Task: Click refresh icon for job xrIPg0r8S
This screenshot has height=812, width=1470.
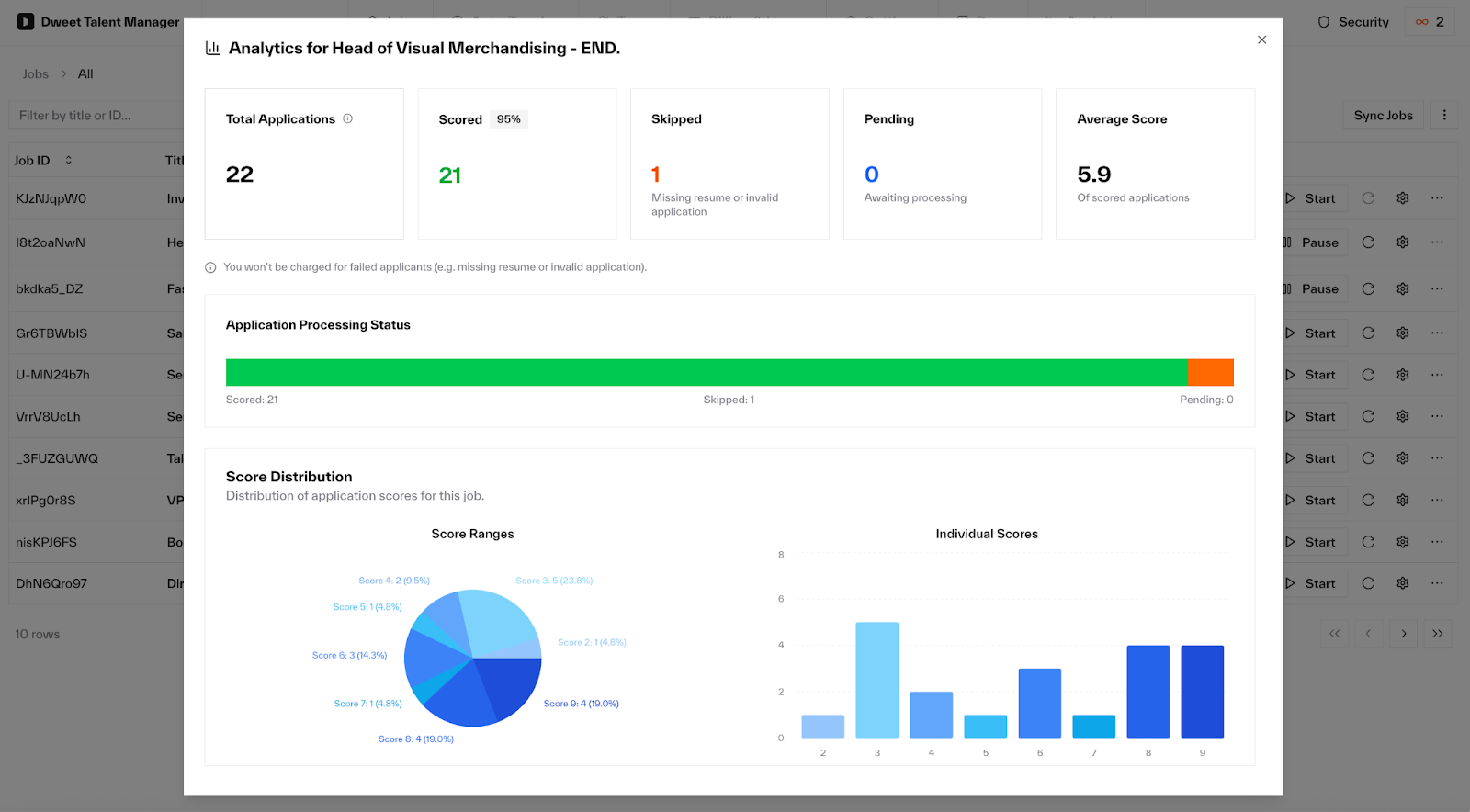Action: (1368, 501)
